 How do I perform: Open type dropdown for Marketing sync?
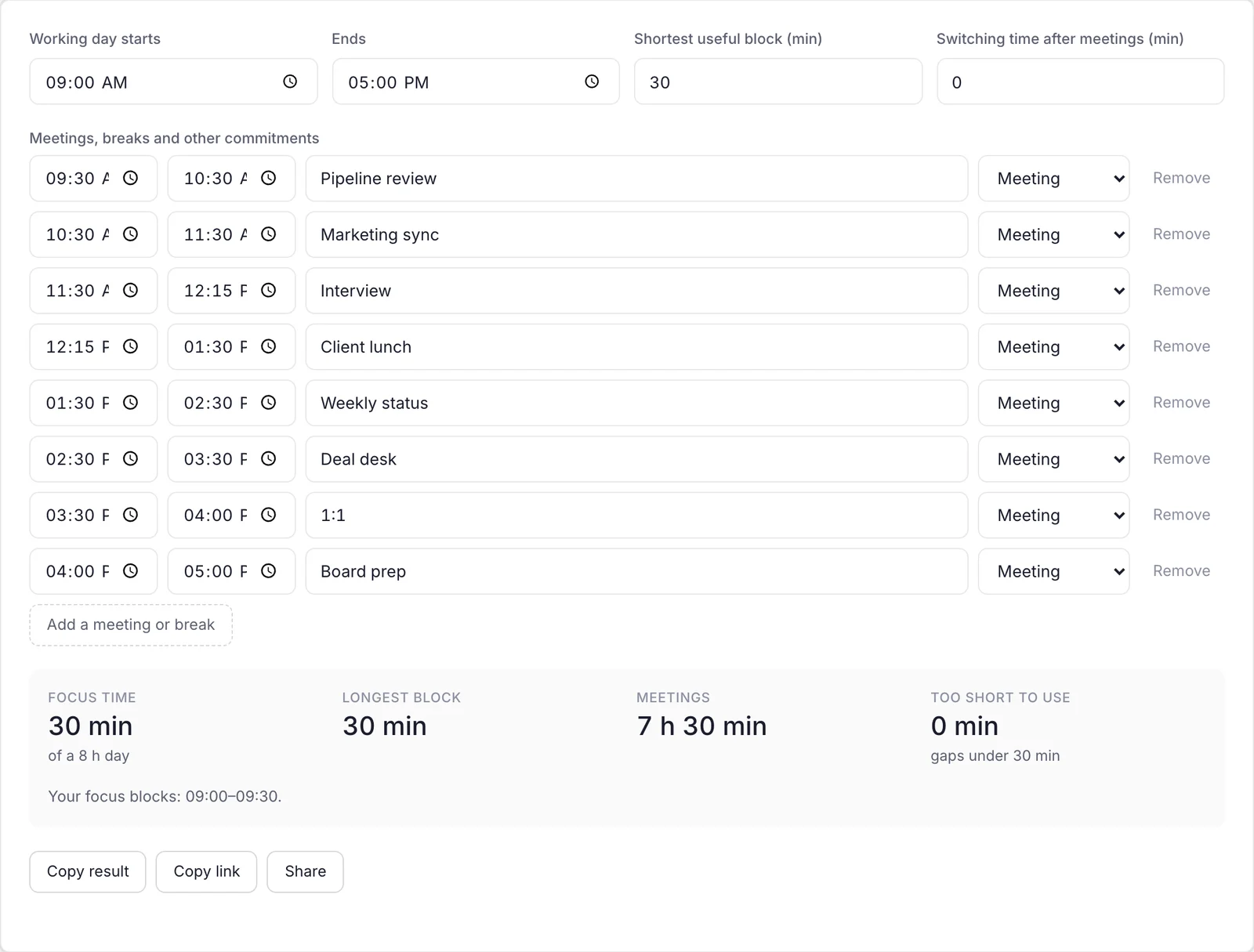point(1053,234)
